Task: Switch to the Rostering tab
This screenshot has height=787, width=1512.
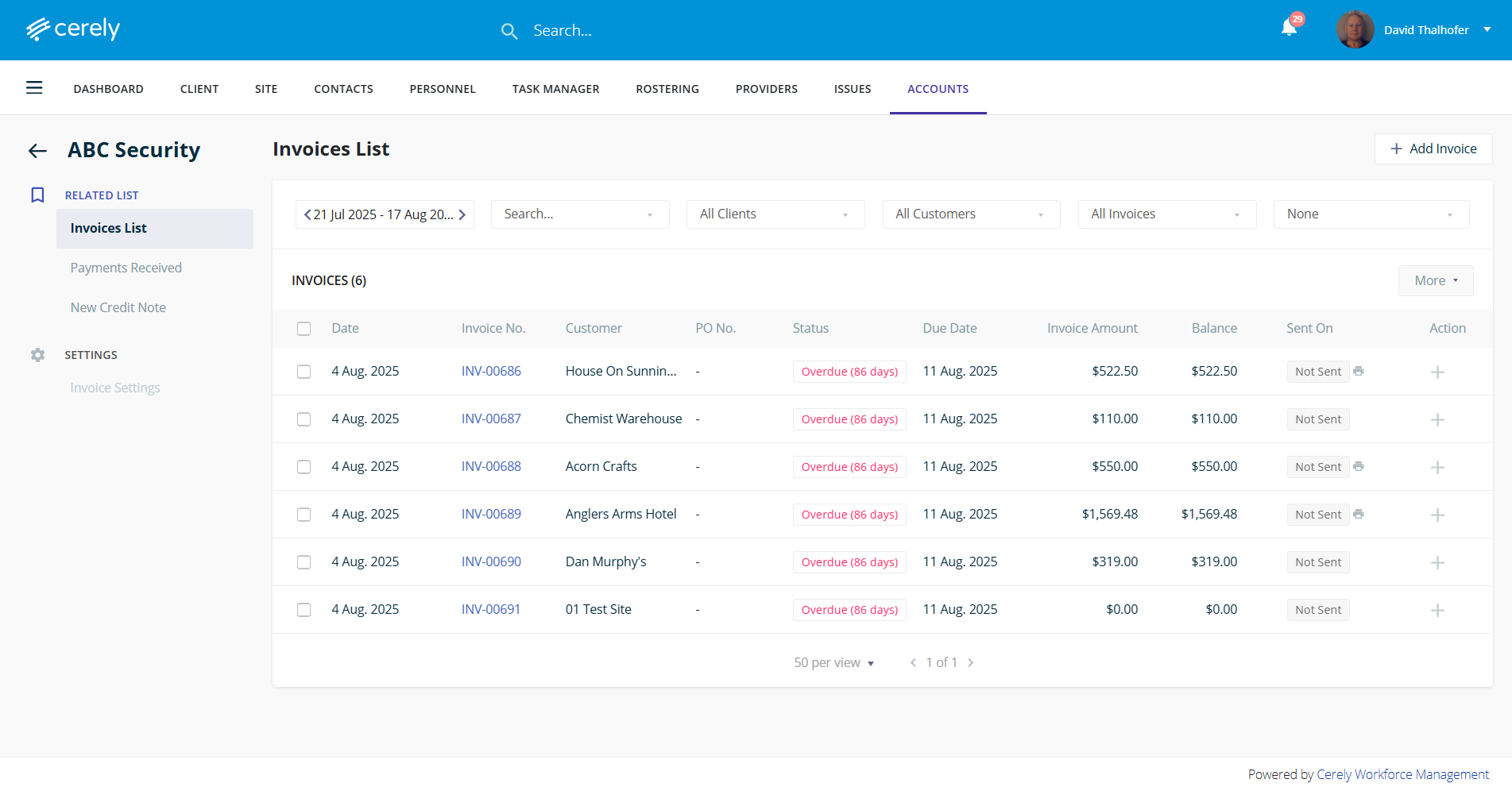Action: click(667, 89)
